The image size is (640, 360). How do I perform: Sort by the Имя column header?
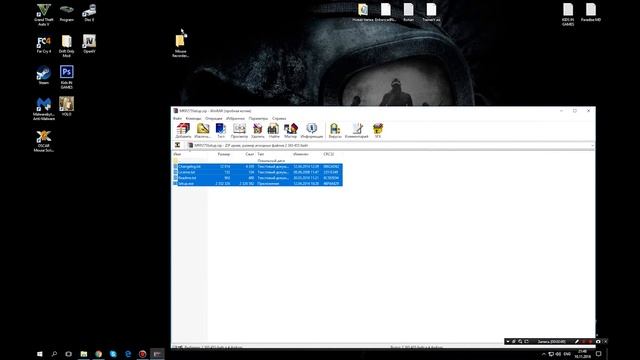click(x=177, y=154)
